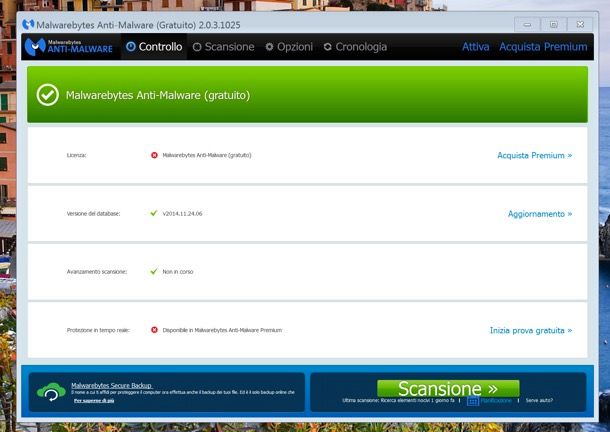Start trial via Inizia prova gratuita »

(x=531, y=330)
